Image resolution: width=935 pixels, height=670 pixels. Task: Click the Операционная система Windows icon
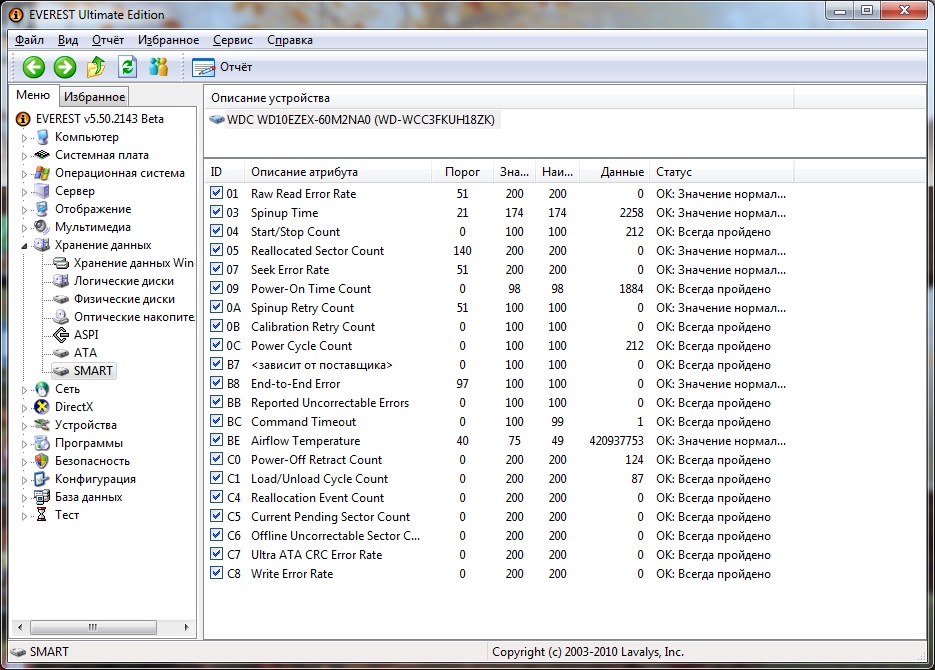42,173
